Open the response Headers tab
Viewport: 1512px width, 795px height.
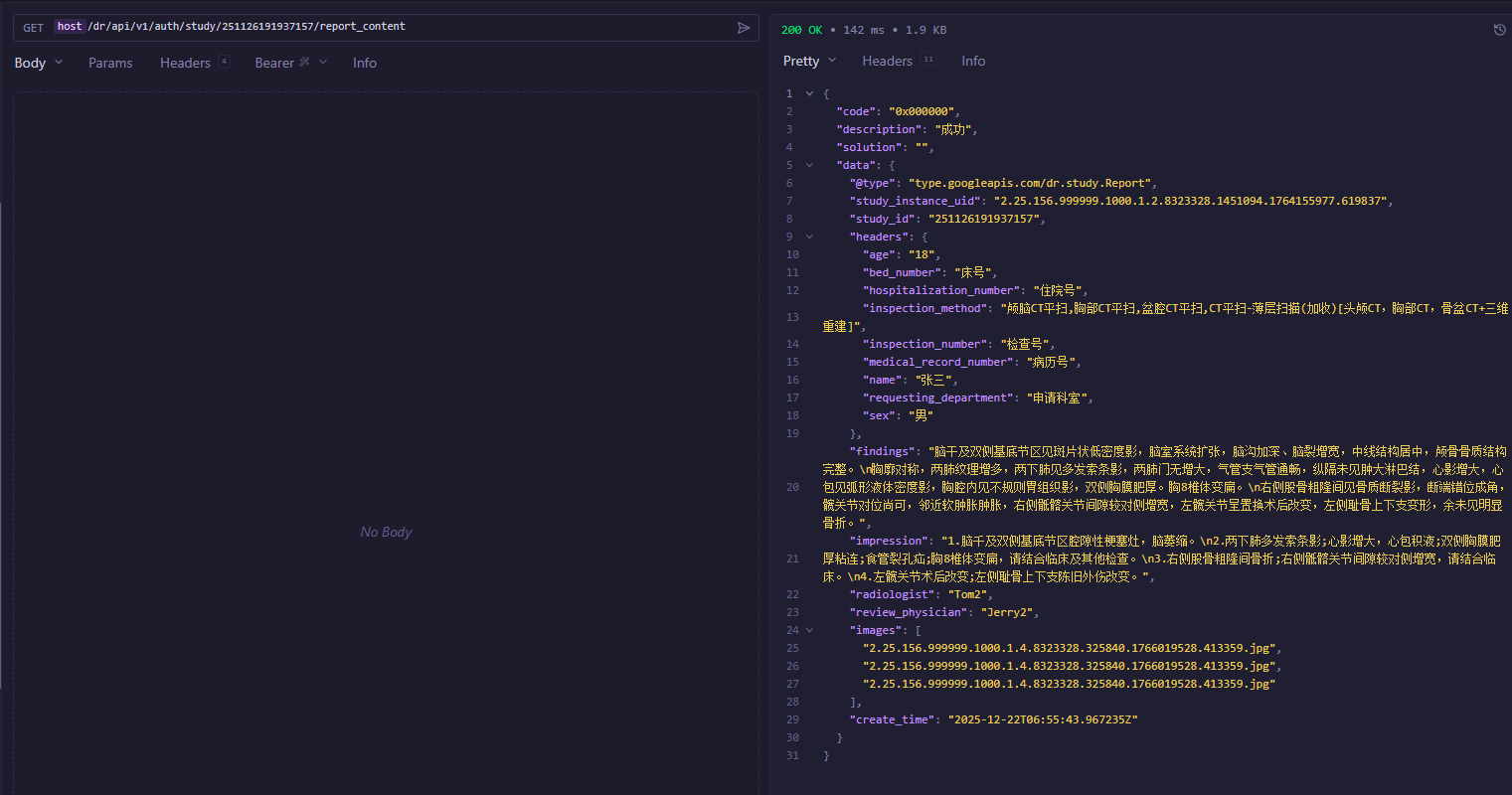tap(887, 61)
